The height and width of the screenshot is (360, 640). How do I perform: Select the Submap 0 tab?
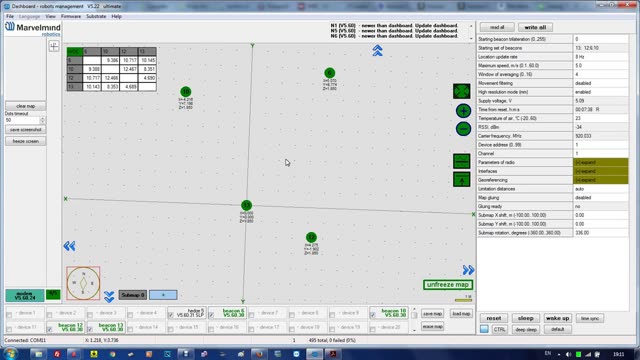point(133,295)
